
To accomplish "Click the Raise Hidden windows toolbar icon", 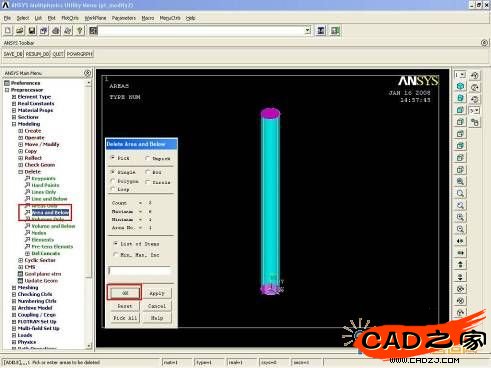I will pos(321,31).
